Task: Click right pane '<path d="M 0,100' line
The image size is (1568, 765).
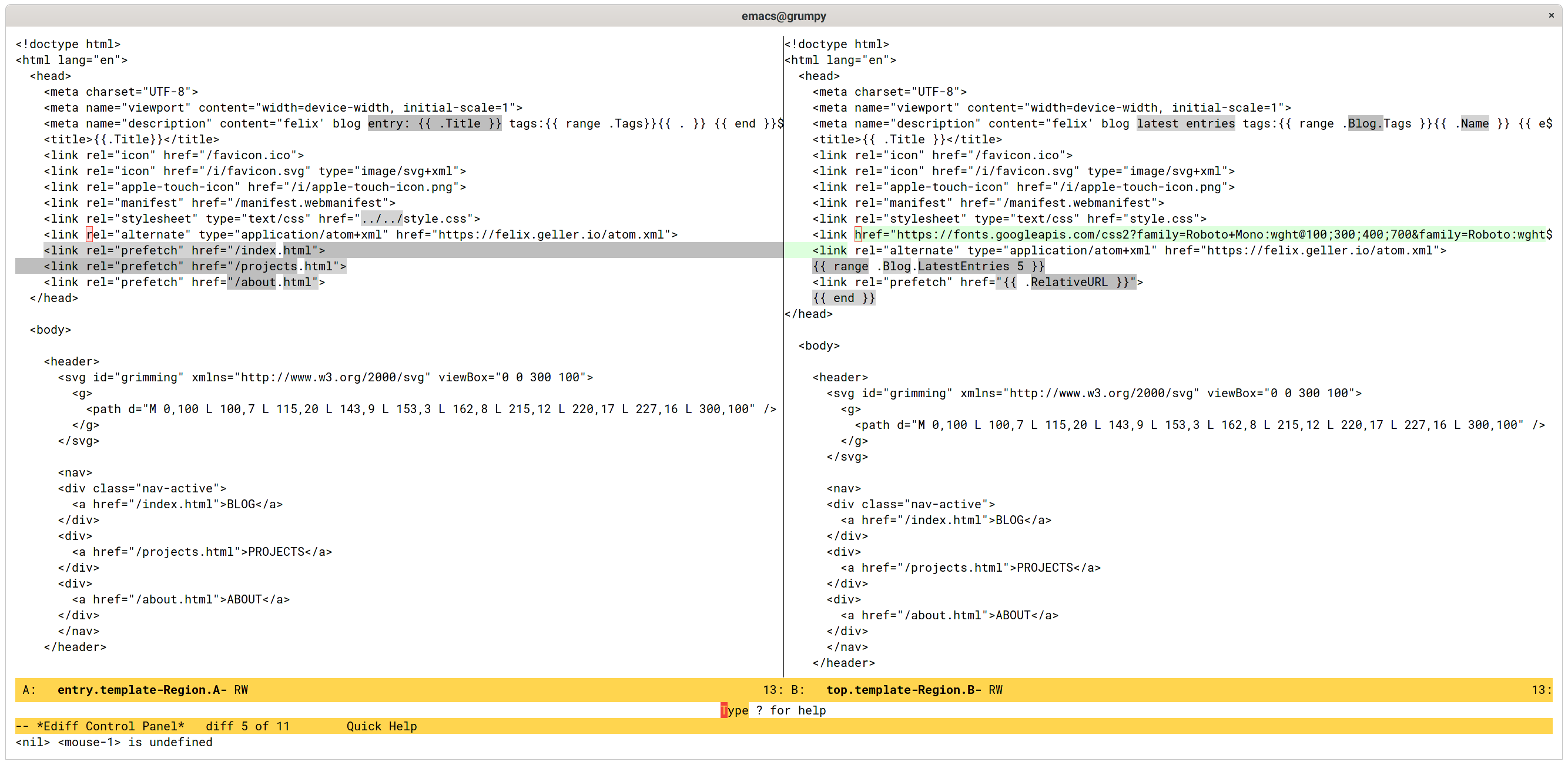Action: 1200,425
